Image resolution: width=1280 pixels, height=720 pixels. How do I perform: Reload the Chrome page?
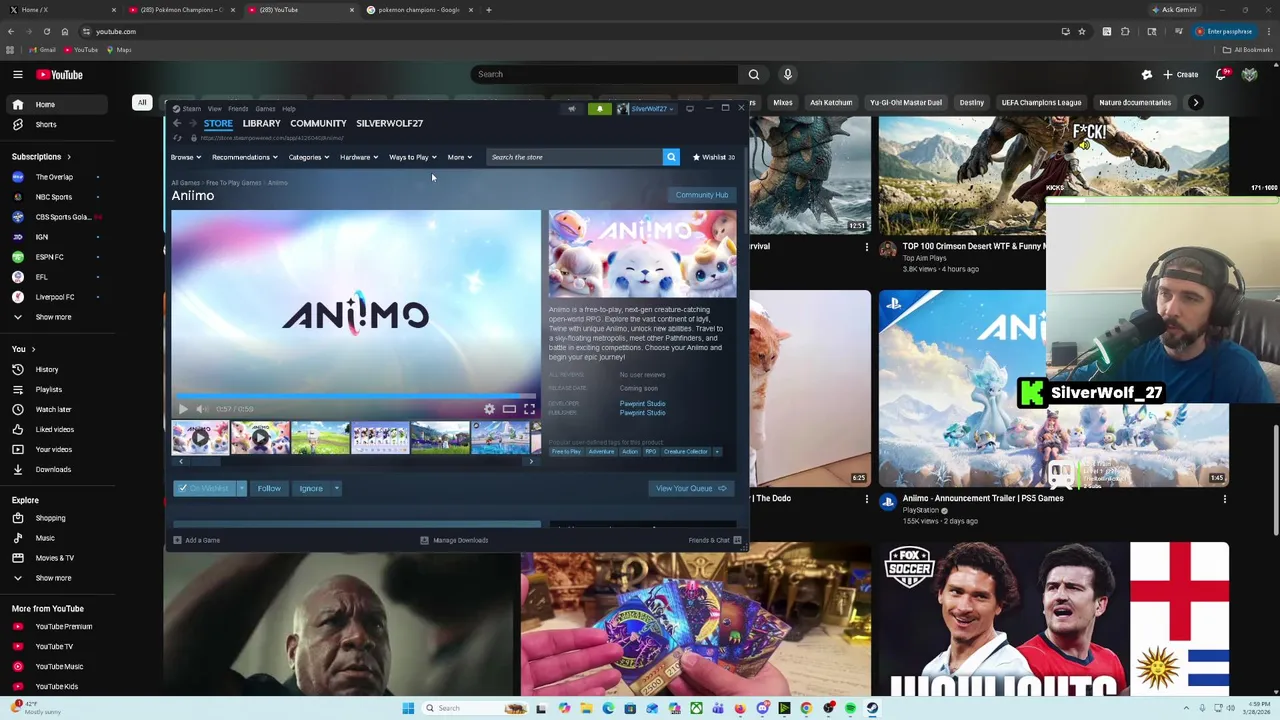pyautogui.click(x=46, y=31)
